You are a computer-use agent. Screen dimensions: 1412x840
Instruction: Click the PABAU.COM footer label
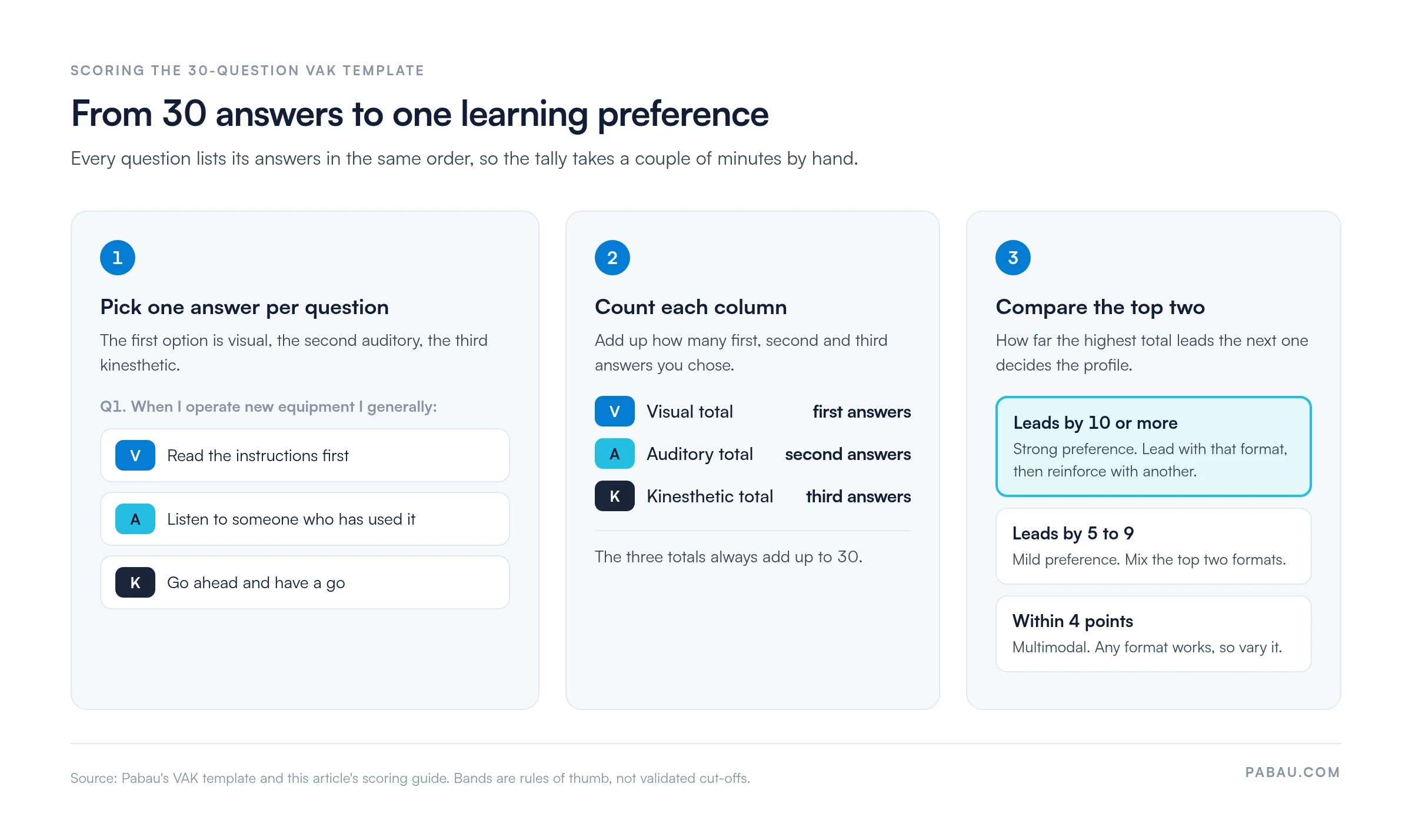(1293, 772)
